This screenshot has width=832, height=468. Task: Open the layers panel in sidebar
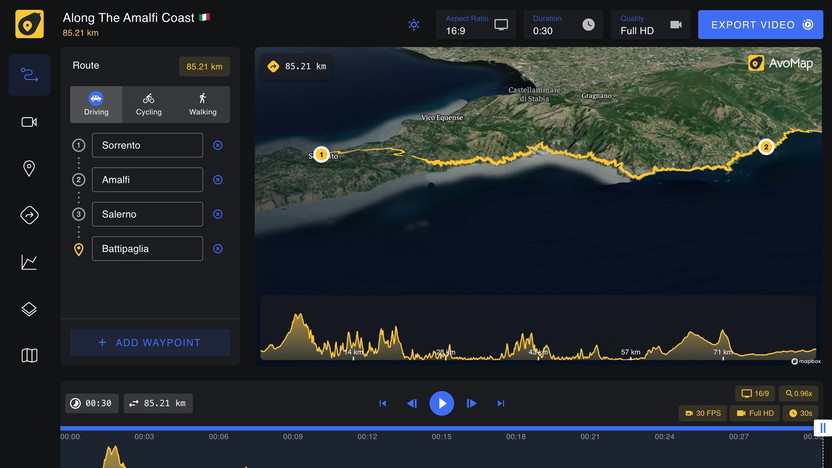(29, 309)
